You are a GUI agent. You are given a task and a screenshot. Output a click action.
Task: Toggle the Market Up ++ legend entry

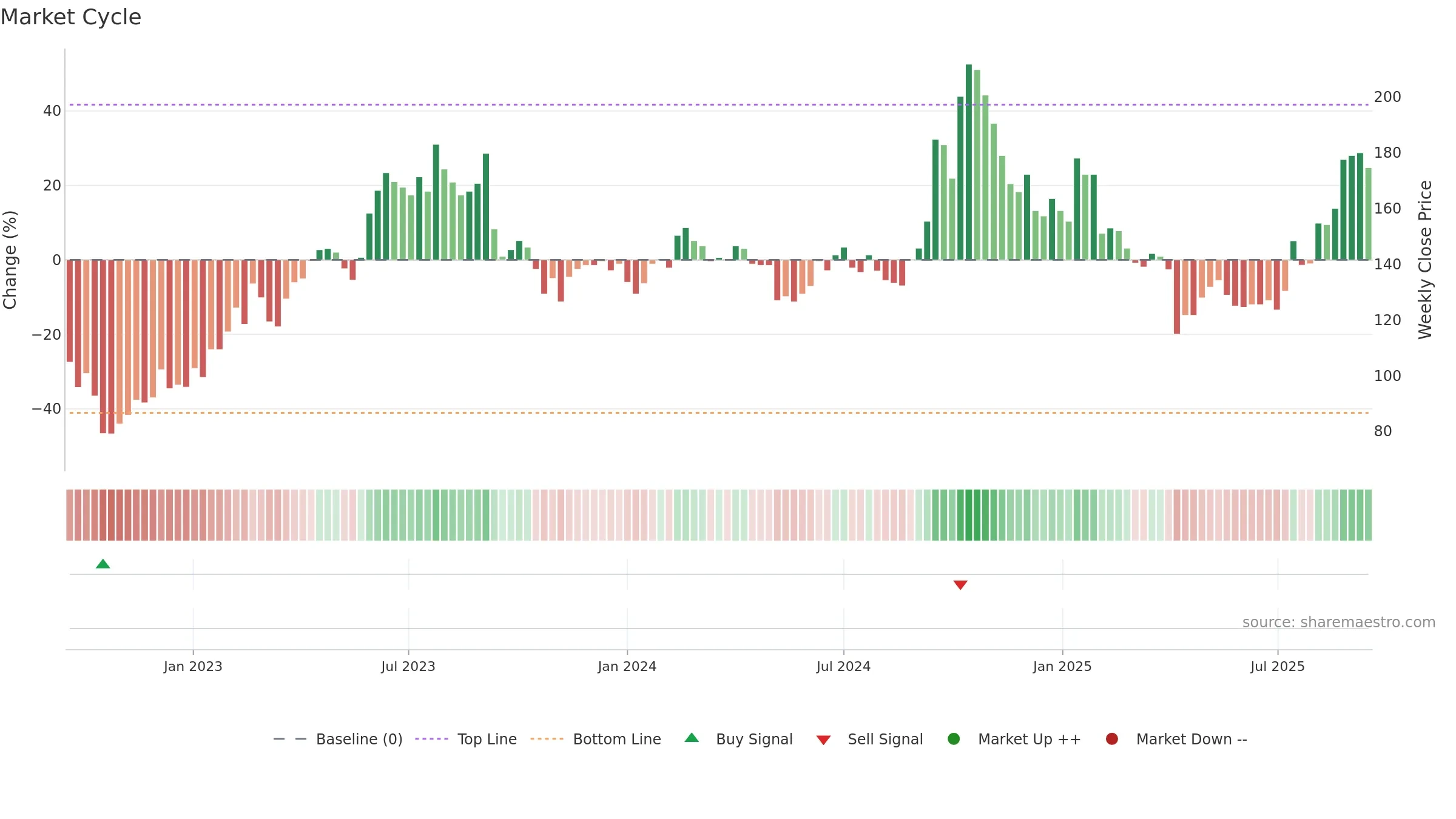tap(1014, 739)
